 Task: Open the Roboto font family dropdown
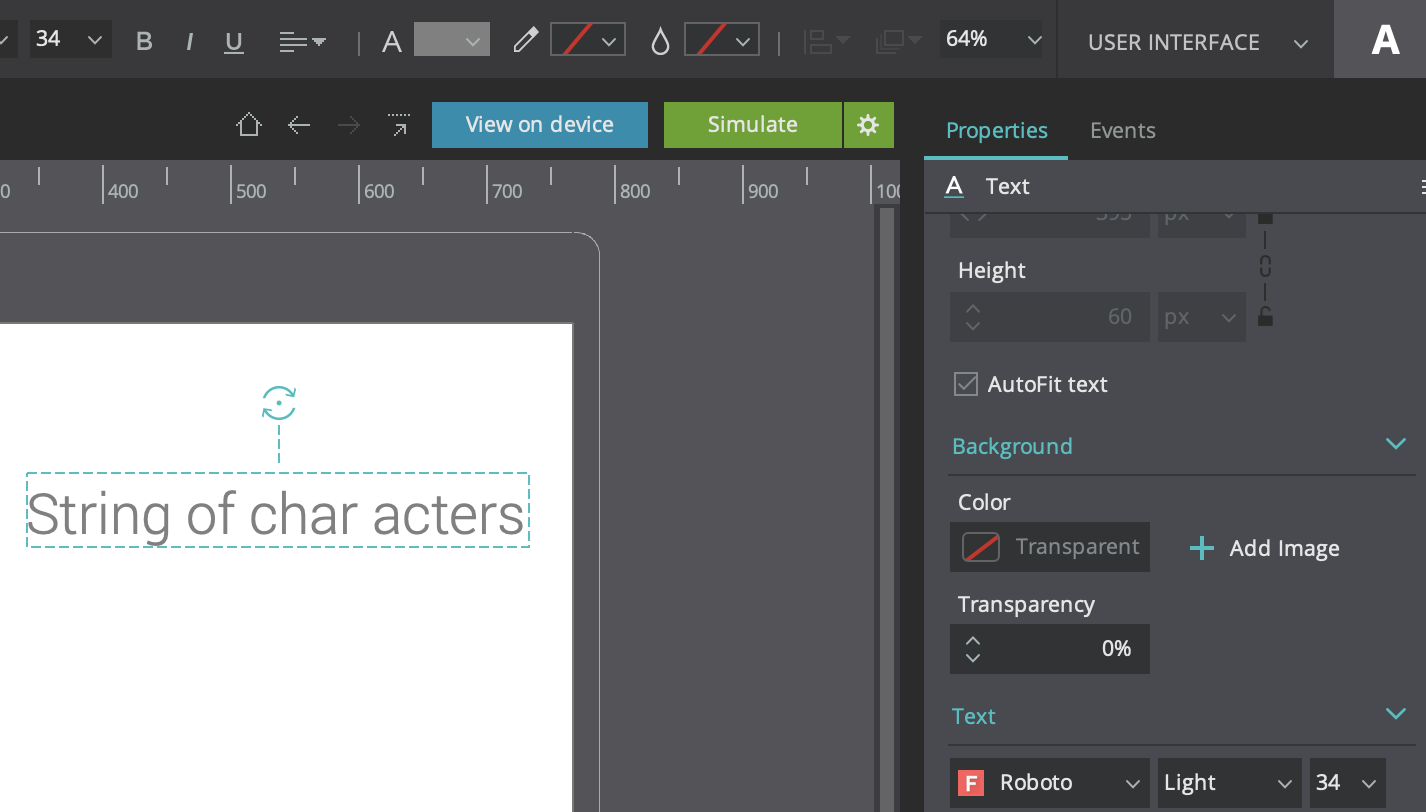tap(1050, 783)
